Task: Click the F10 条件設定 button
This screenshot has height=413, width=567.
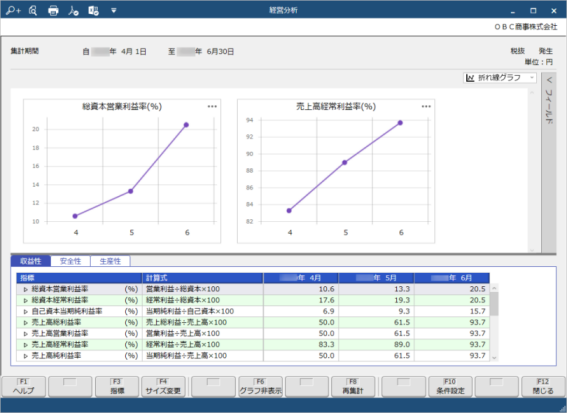Action: (x=450, y=387)
